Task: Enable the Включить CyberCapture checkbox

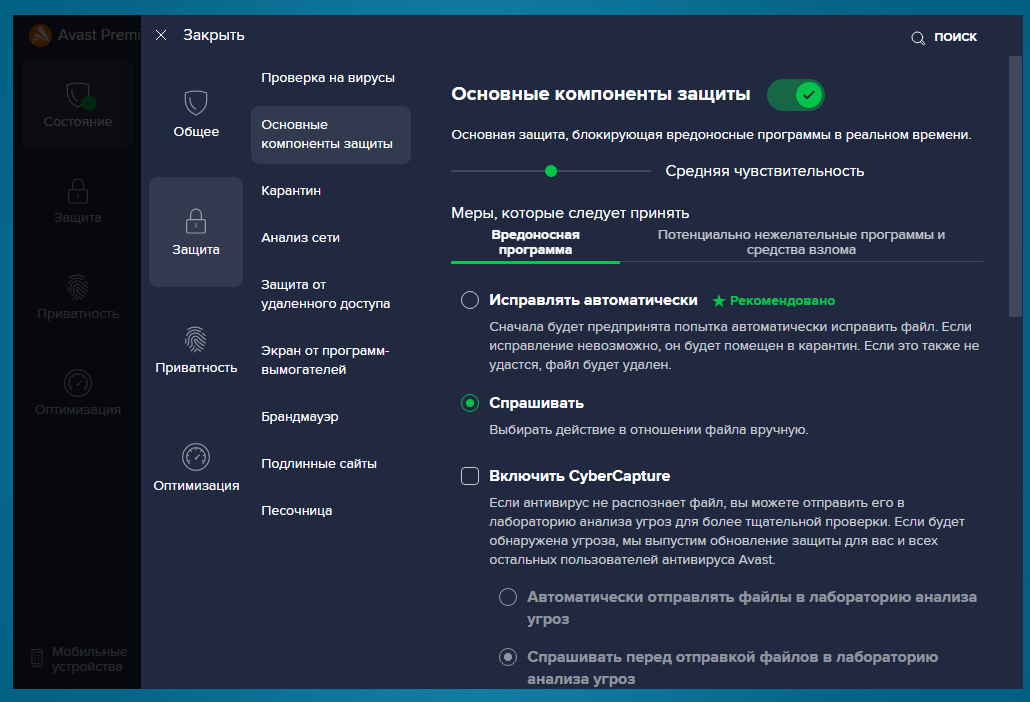Action: click(x=470, y=475)
